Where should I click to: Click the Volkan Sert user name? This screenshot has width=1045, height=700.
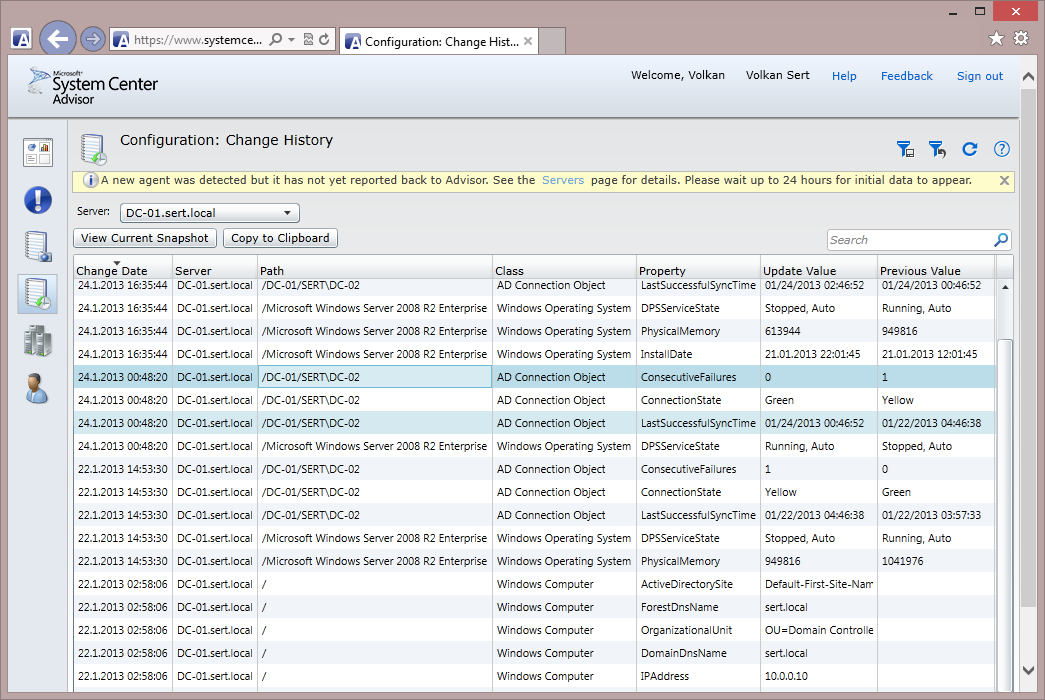[777, 75]
